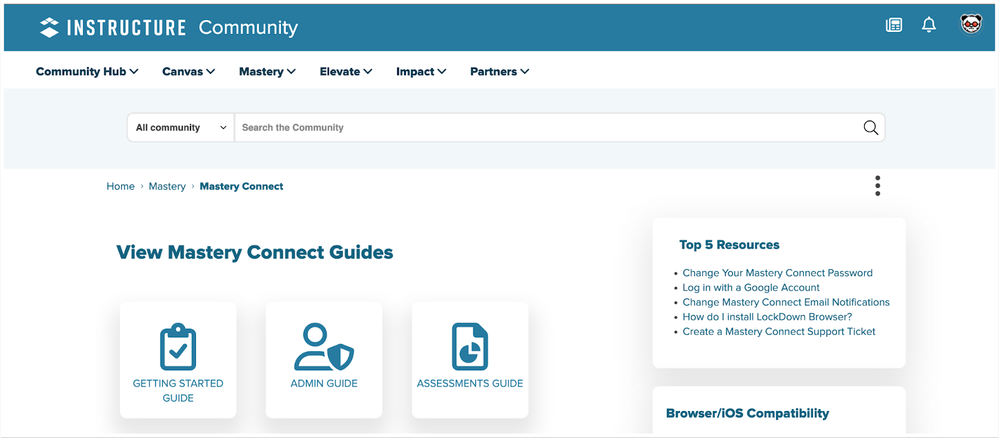Expand the Elevate menu
This screenshot has height=438, width=999.
point(346,71)
